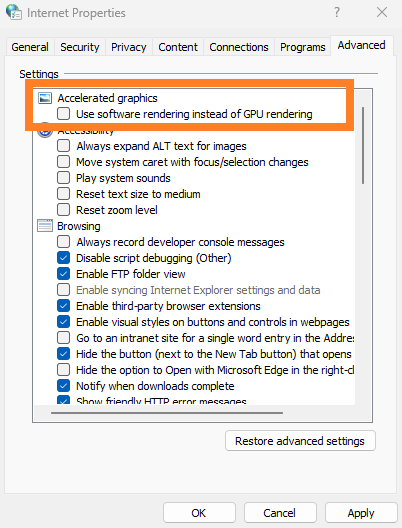Click the question mark help icon
402x528 pixels.
(x=337, y=12)
